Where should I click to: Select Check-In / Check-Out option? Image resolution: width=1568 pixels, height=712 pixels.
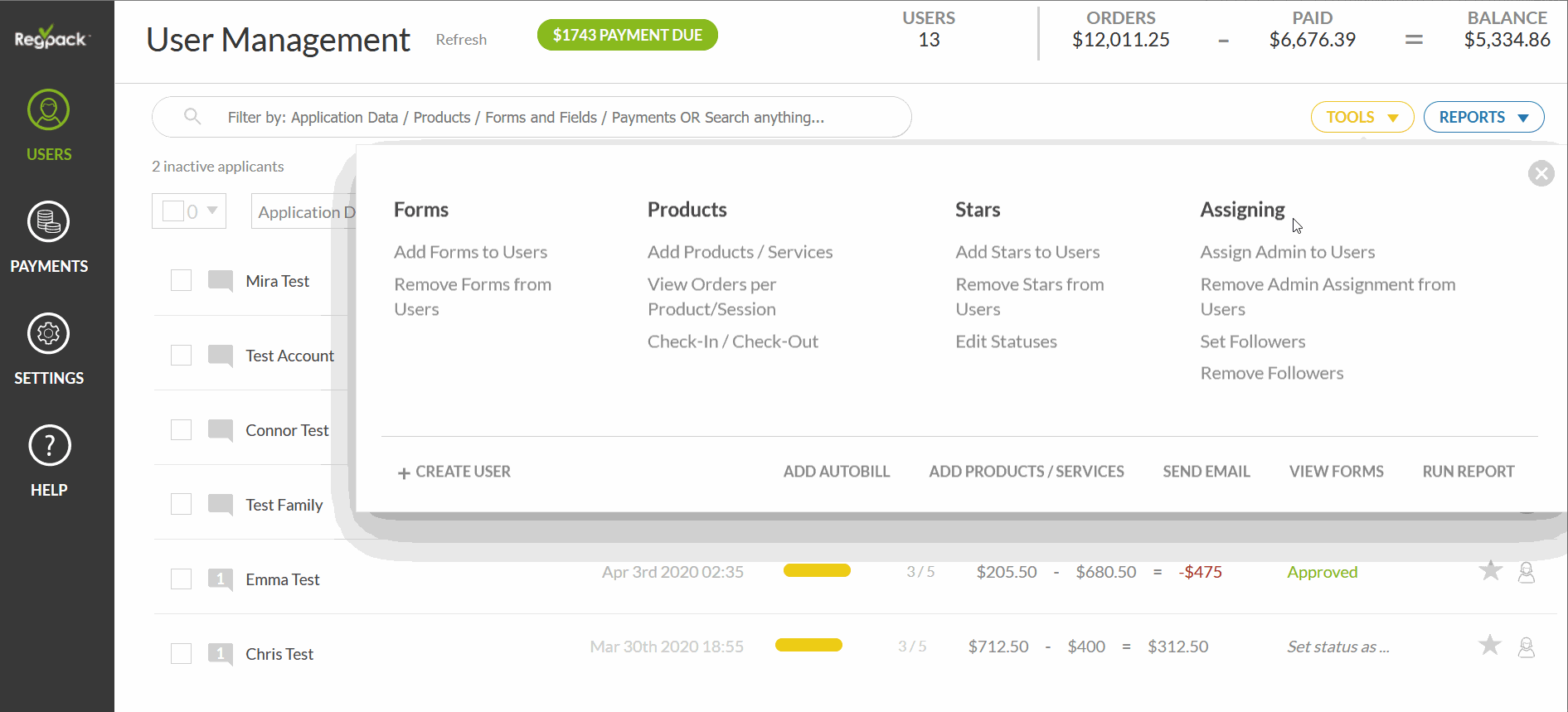coord(732,341)
